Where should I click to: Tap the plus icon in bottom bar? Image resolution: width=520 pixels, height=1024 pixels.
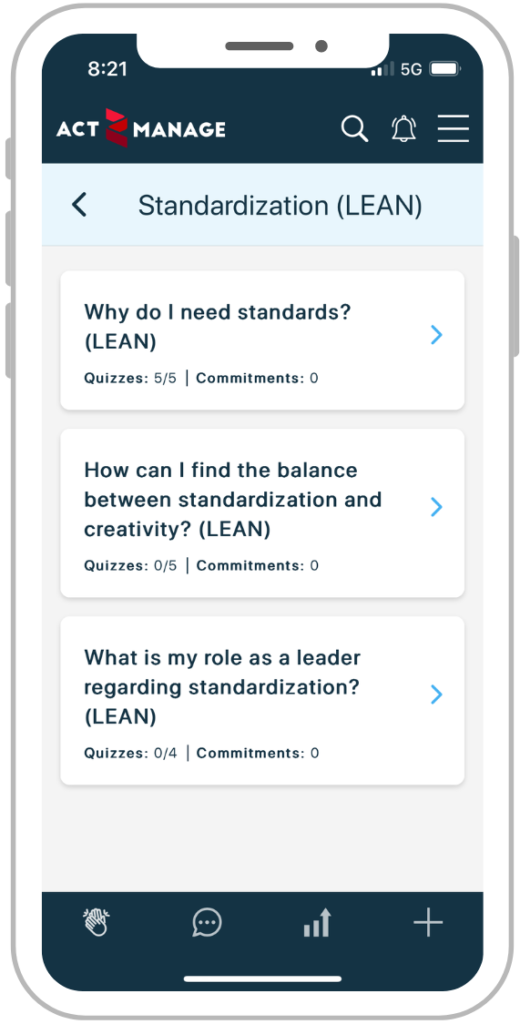428,923
